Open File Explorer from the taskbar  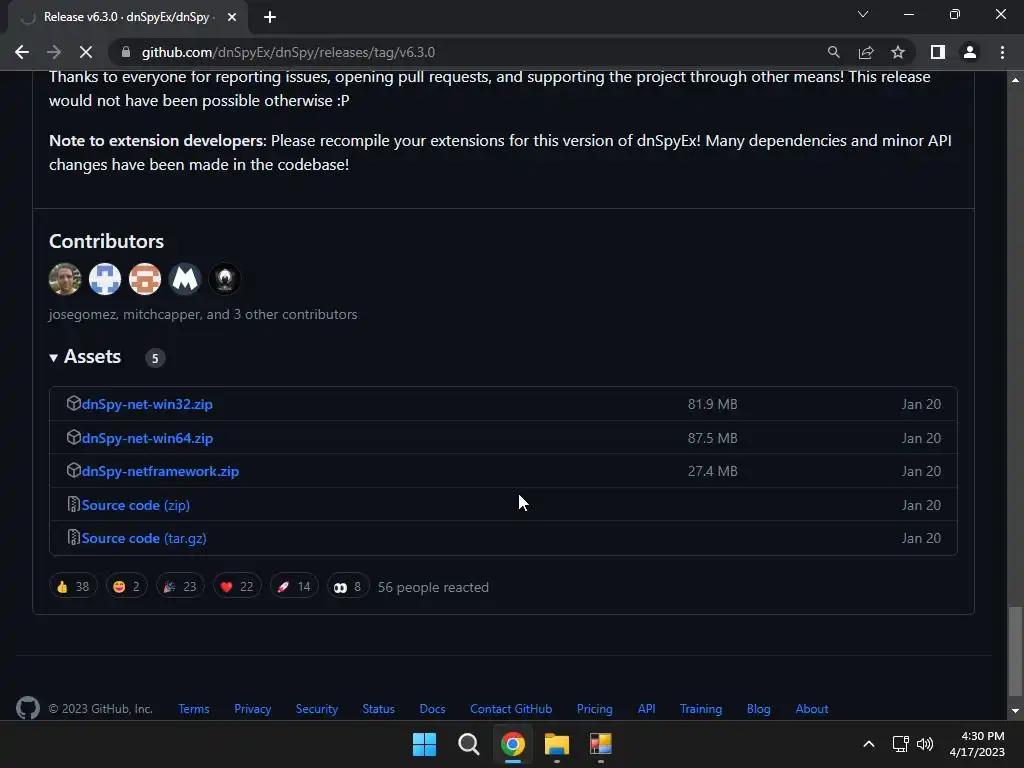pyautogui.click(x=556, y=744)
